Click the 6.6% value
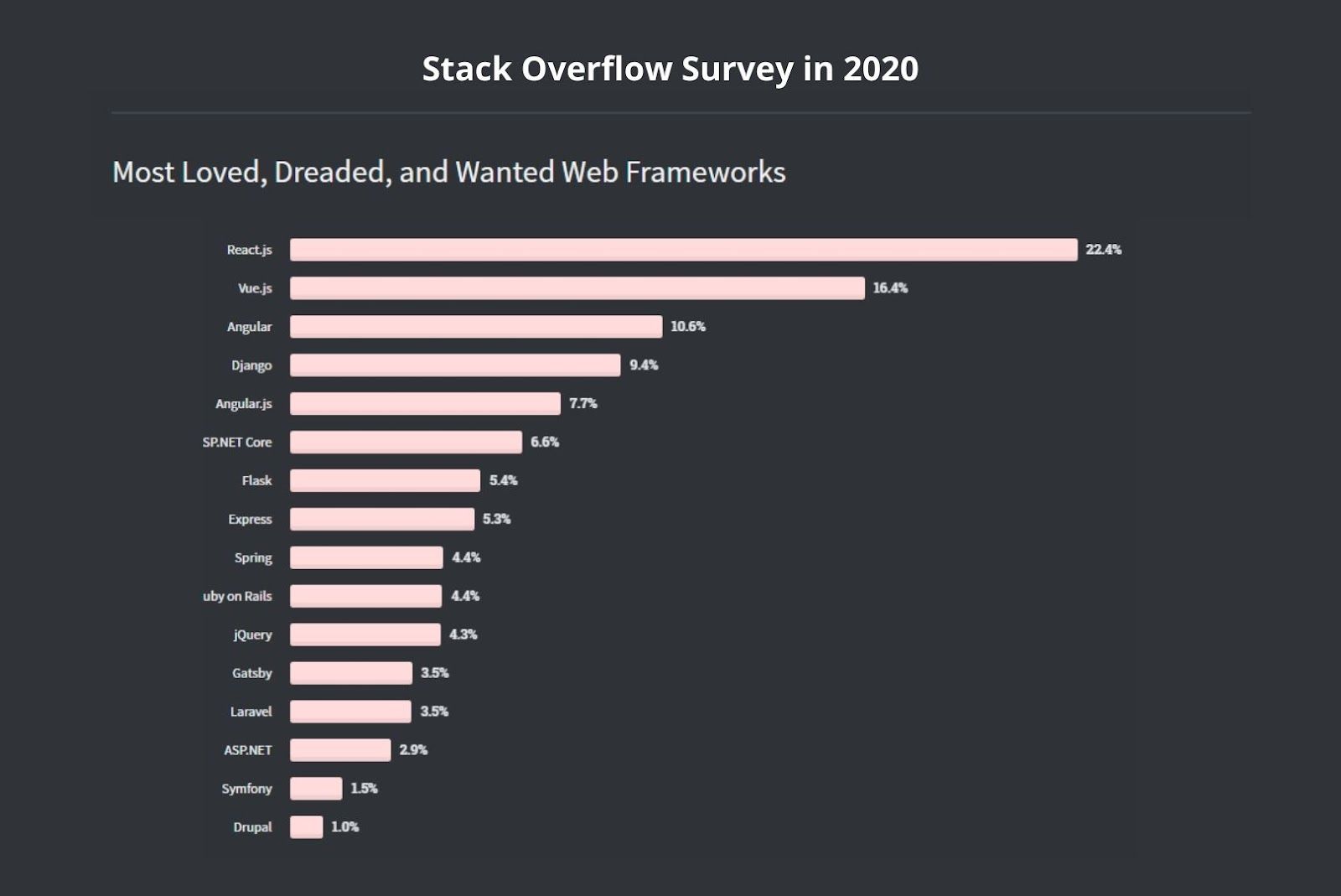1341x896 pixels. tap(545, 443)
